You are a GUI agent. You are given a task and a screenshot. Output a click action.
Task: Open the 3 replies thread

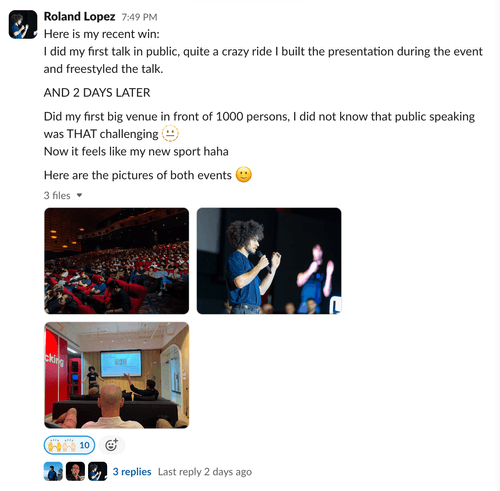(132, 472)
